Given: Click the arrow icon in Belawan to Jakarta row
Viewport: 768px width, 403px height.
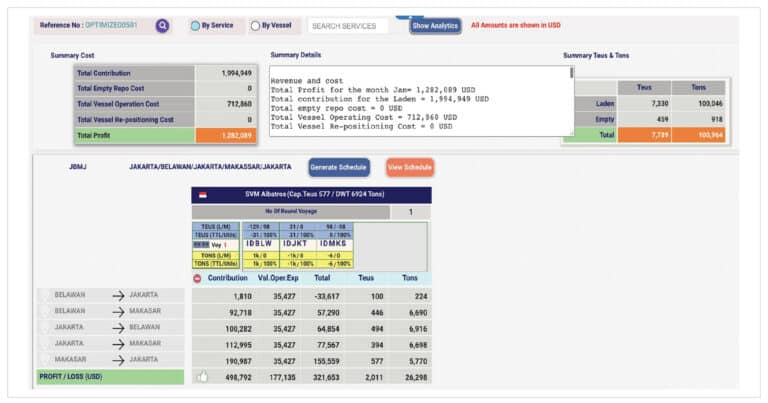Looking at the screenshot, I should point(118,295).
